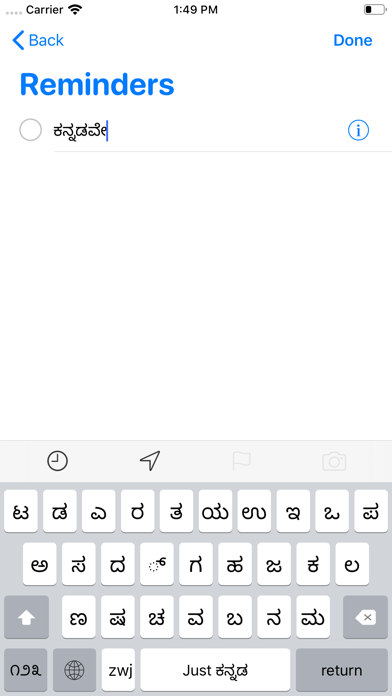Tap the info icon beside the reminder
392x696 pixels.
click(x=358, y=130)
